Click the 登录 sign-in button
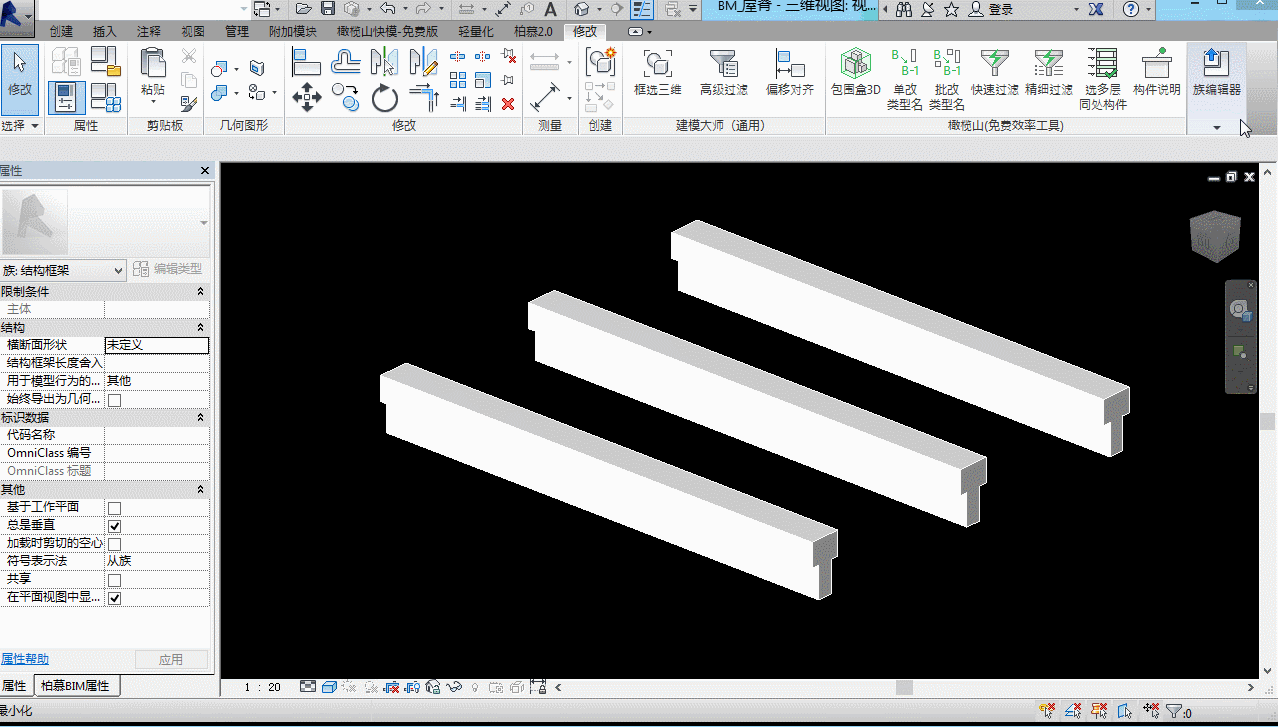Screen dimensions: 1278x727 pyautogui.click(x=1000, y=9)
